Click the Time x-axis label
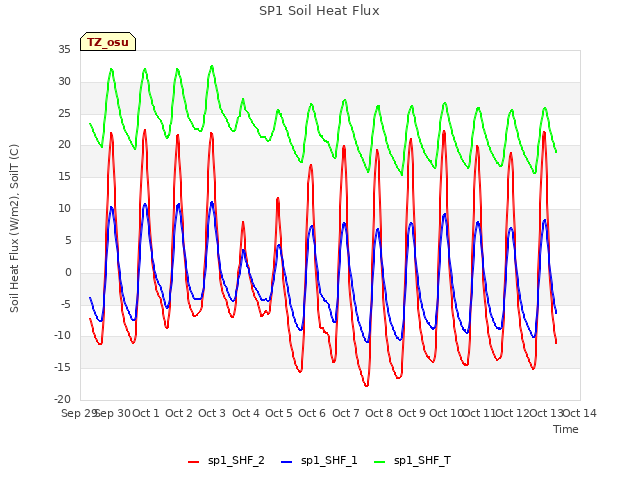This screenshot has width=640, height=480. (x=566, y=429)
